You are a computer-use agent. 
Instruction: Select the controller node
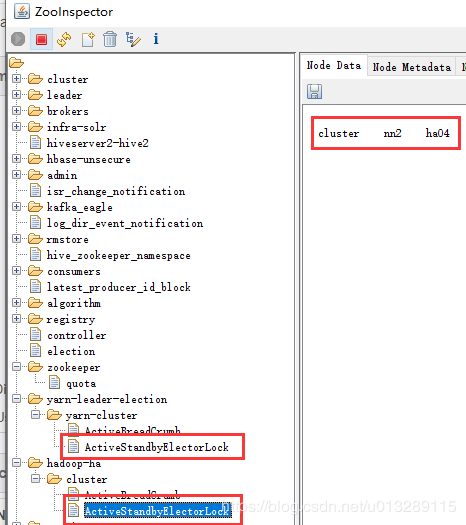(77, 335)
